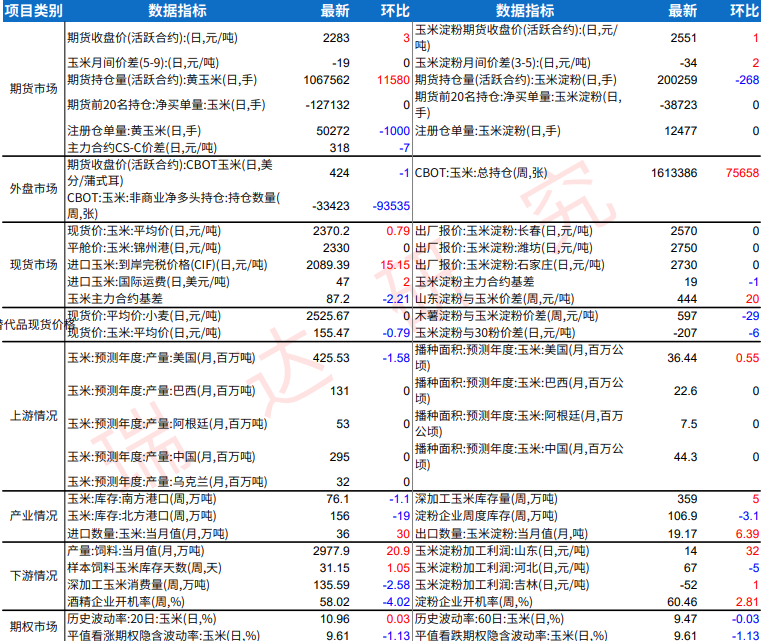Click the value 2551 corn starch futures price

click(x=683, y=38)
